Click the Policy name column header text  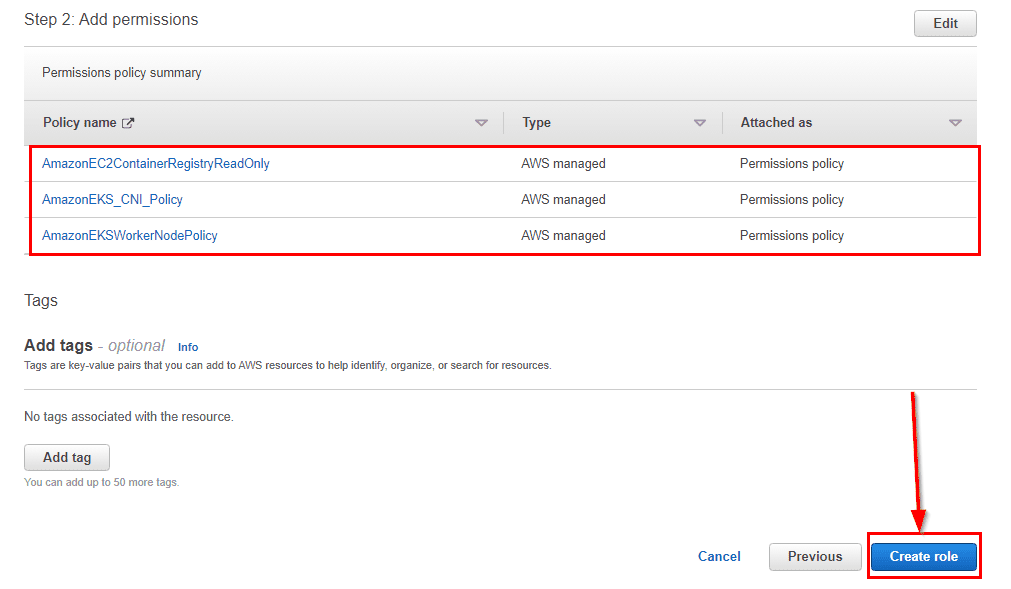(79, 123)
